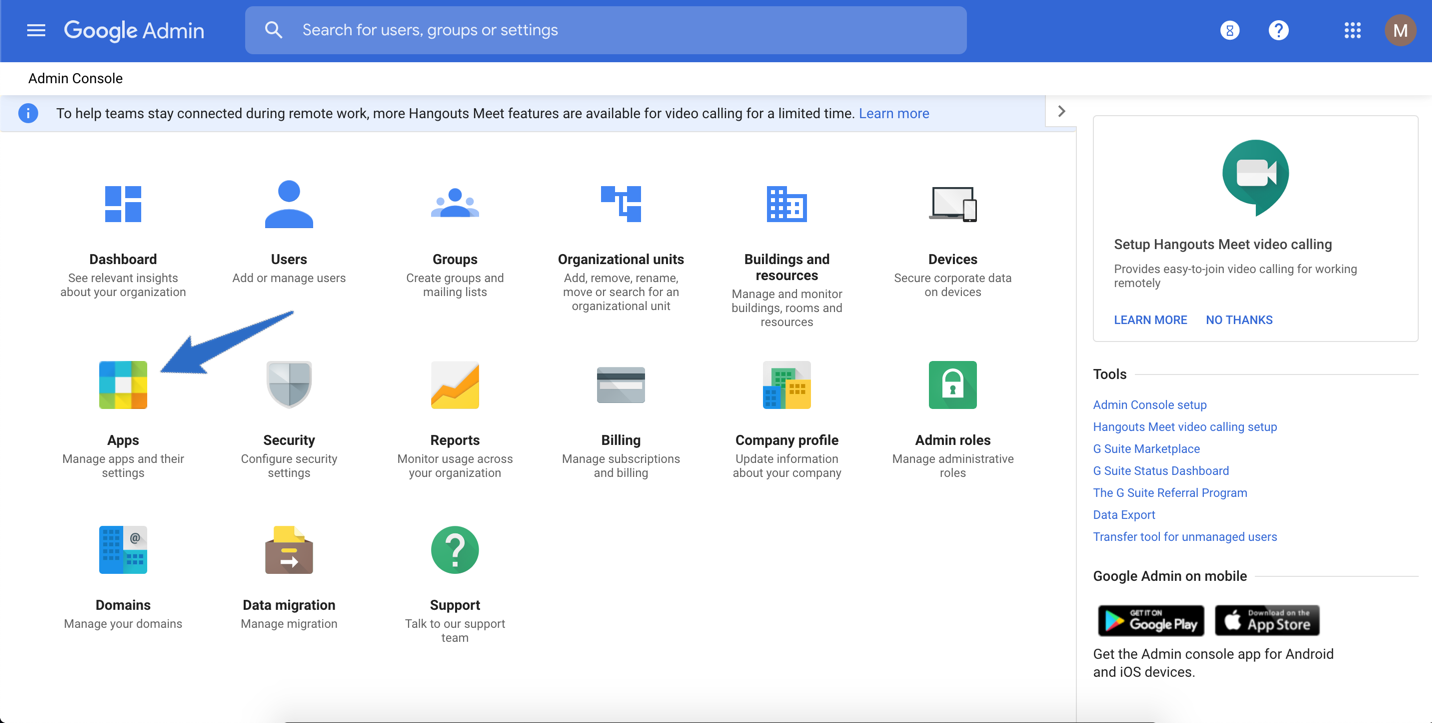
Task: Follow the Learn more link in banner
Action: click(894, 113)
